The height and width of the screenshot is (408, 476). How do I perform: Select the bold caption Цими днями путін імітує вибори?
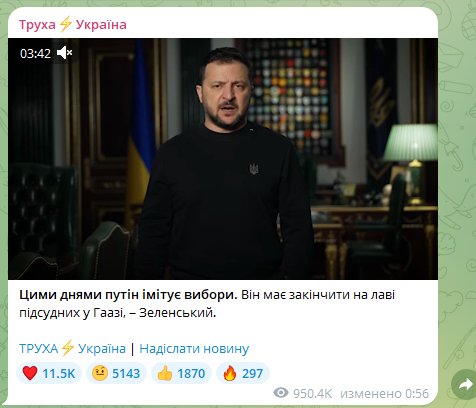[128, 295]
